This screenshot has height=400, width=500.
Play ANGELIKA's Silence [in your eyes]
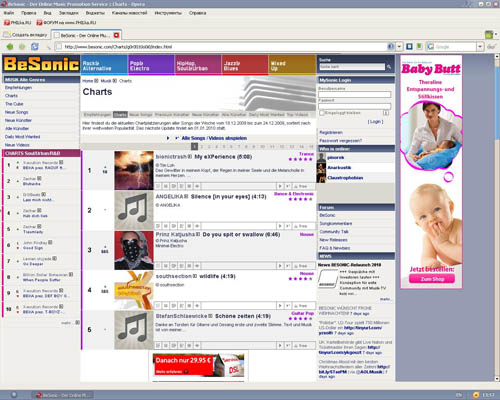coord(280,226)
